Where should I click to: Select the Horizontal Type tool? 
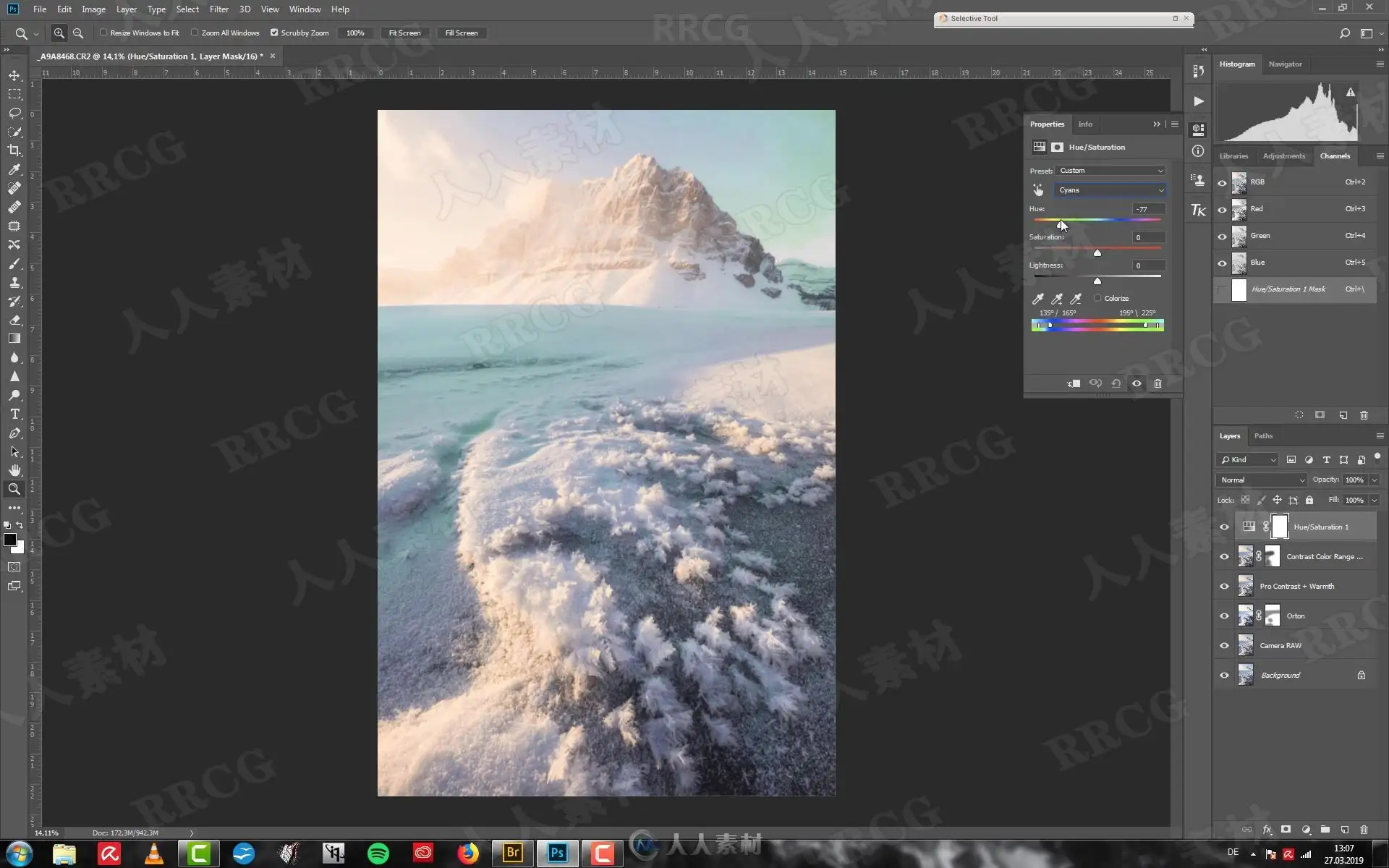pyautogui.click(x=14, y=414)
